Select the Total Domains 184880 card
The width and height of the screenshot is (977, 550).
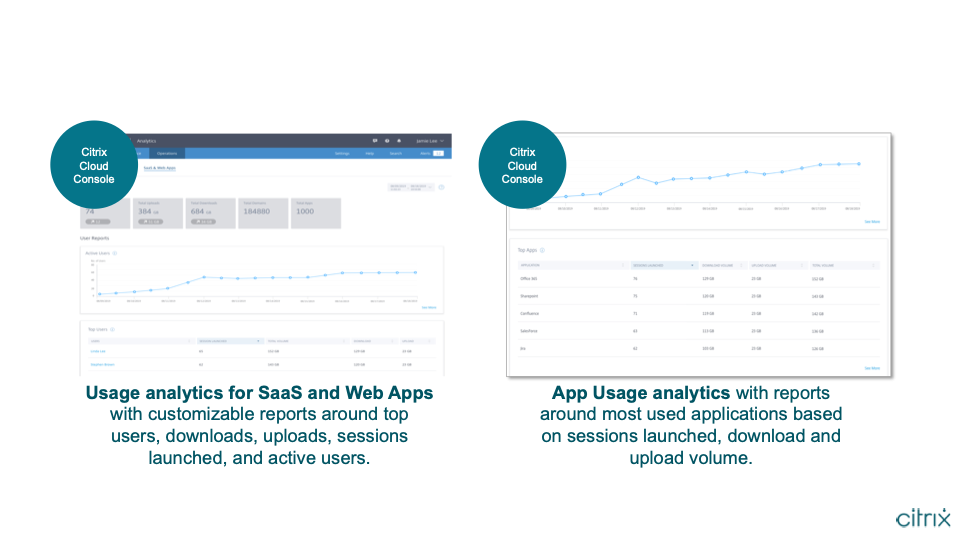point(263,213)
